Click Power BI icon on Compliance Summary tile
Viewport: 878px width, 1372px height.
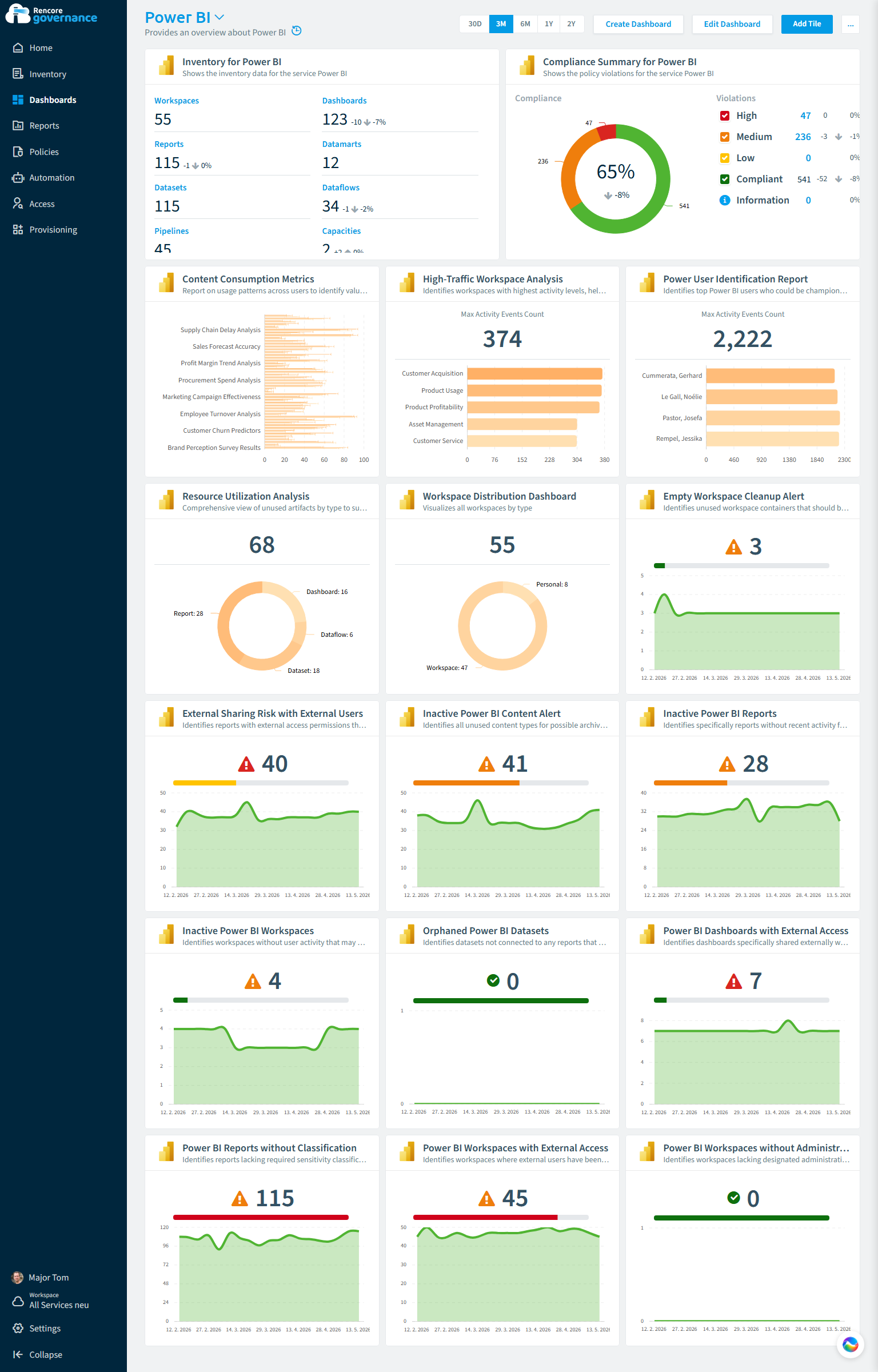527,66
